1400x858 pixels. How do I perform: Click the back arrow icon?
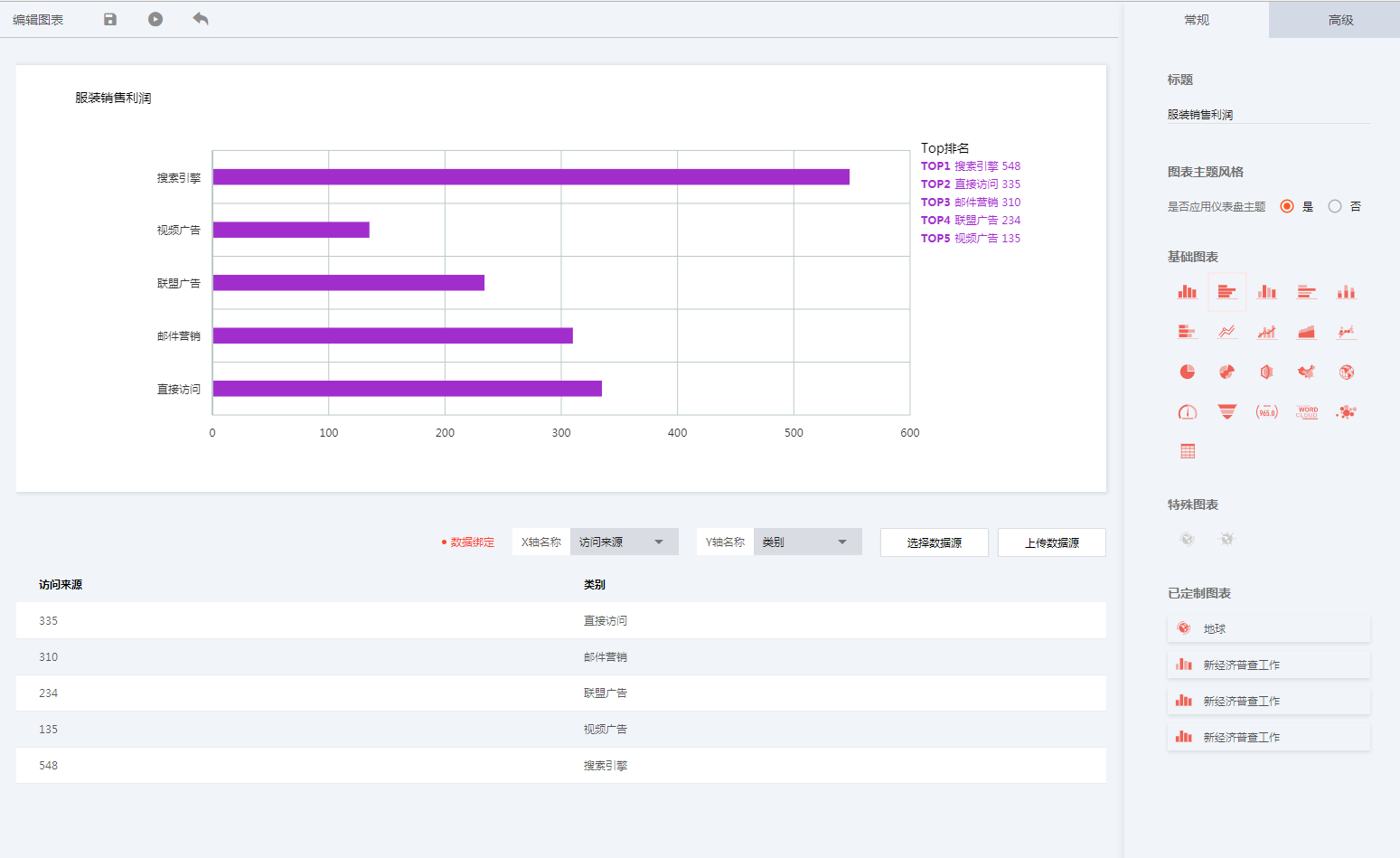201,19
